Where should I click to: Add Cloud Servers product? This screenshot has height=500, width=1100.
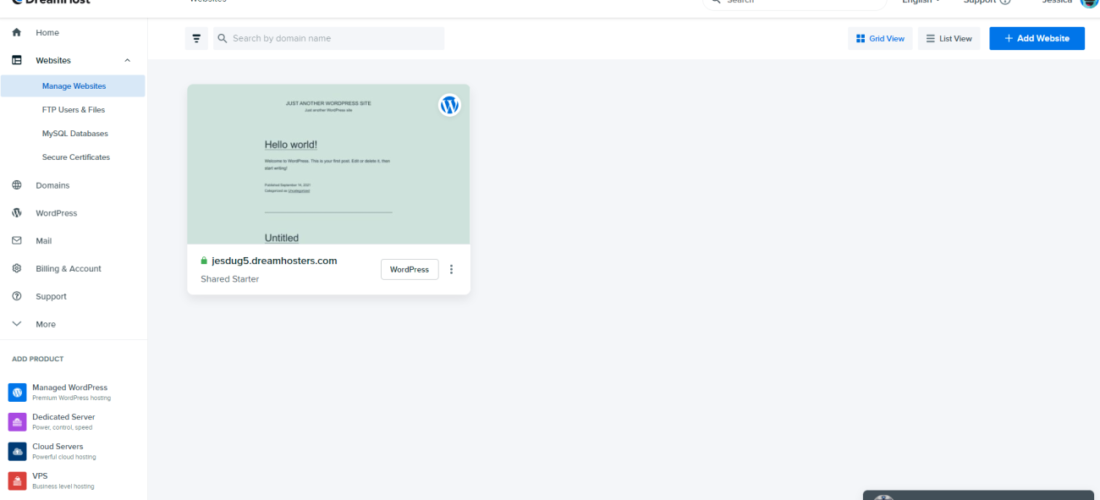[x=63, y=451]
